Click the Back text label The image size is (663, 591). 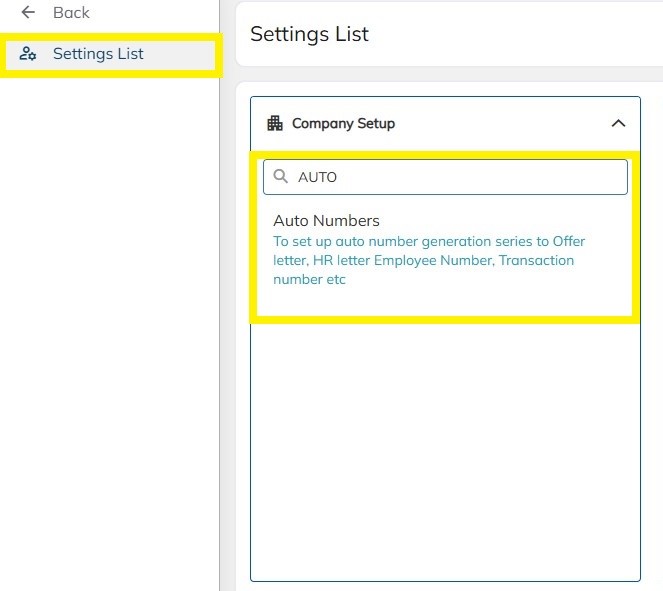point(71,13)
